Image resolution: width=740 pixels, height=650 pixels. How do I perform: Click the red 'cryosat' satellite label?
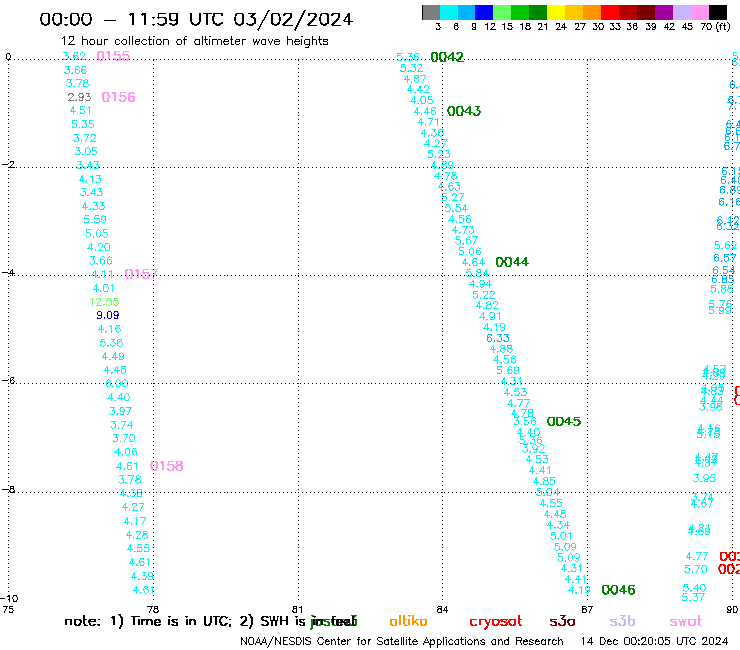[x=496, y=622]
